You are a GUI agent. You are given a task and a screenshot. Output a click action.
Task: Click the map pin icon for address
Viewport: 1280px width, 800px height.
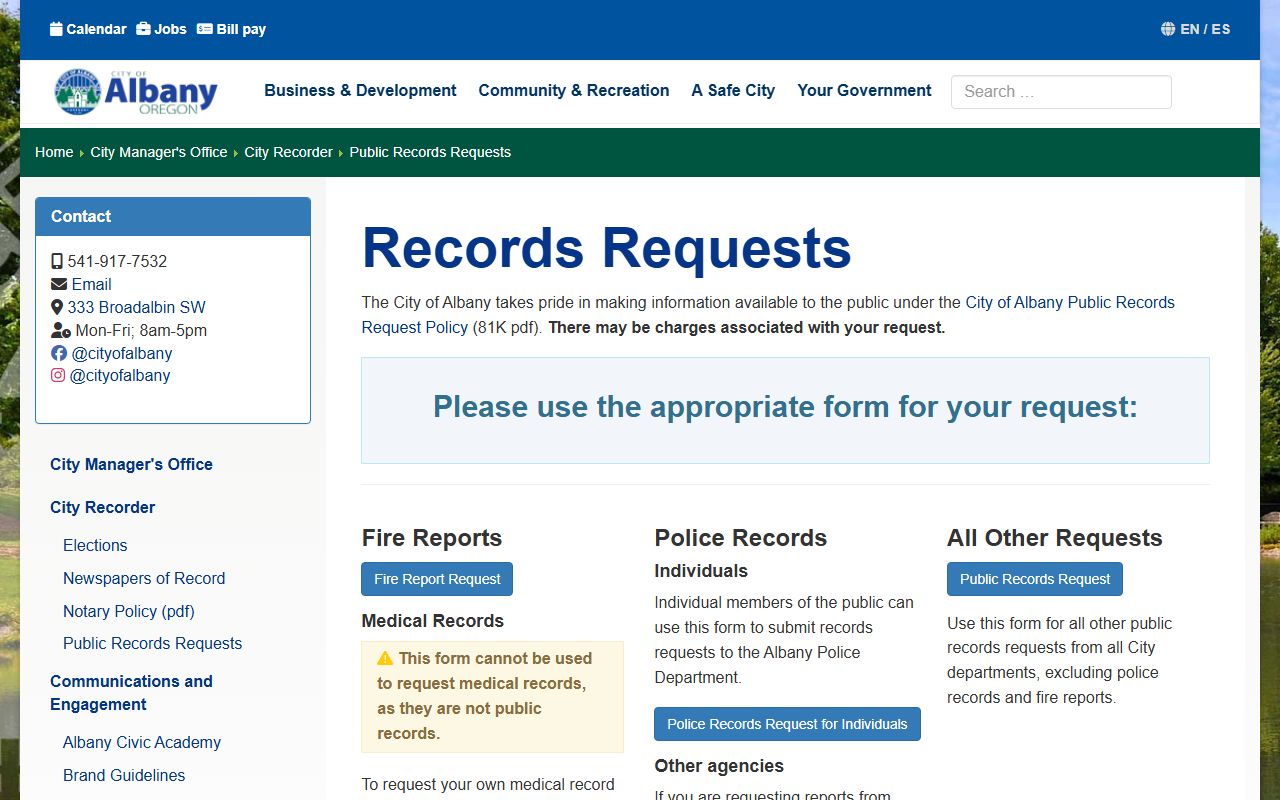click(x=57, y=307)
